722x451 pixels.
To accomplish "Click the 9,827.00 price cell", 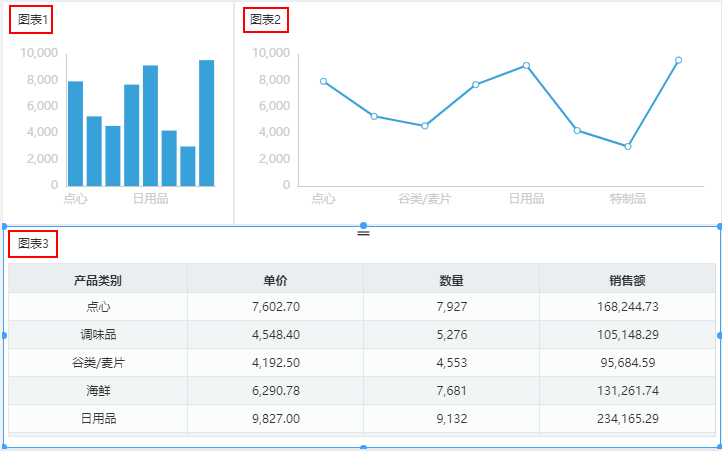I will click(275, 418).
